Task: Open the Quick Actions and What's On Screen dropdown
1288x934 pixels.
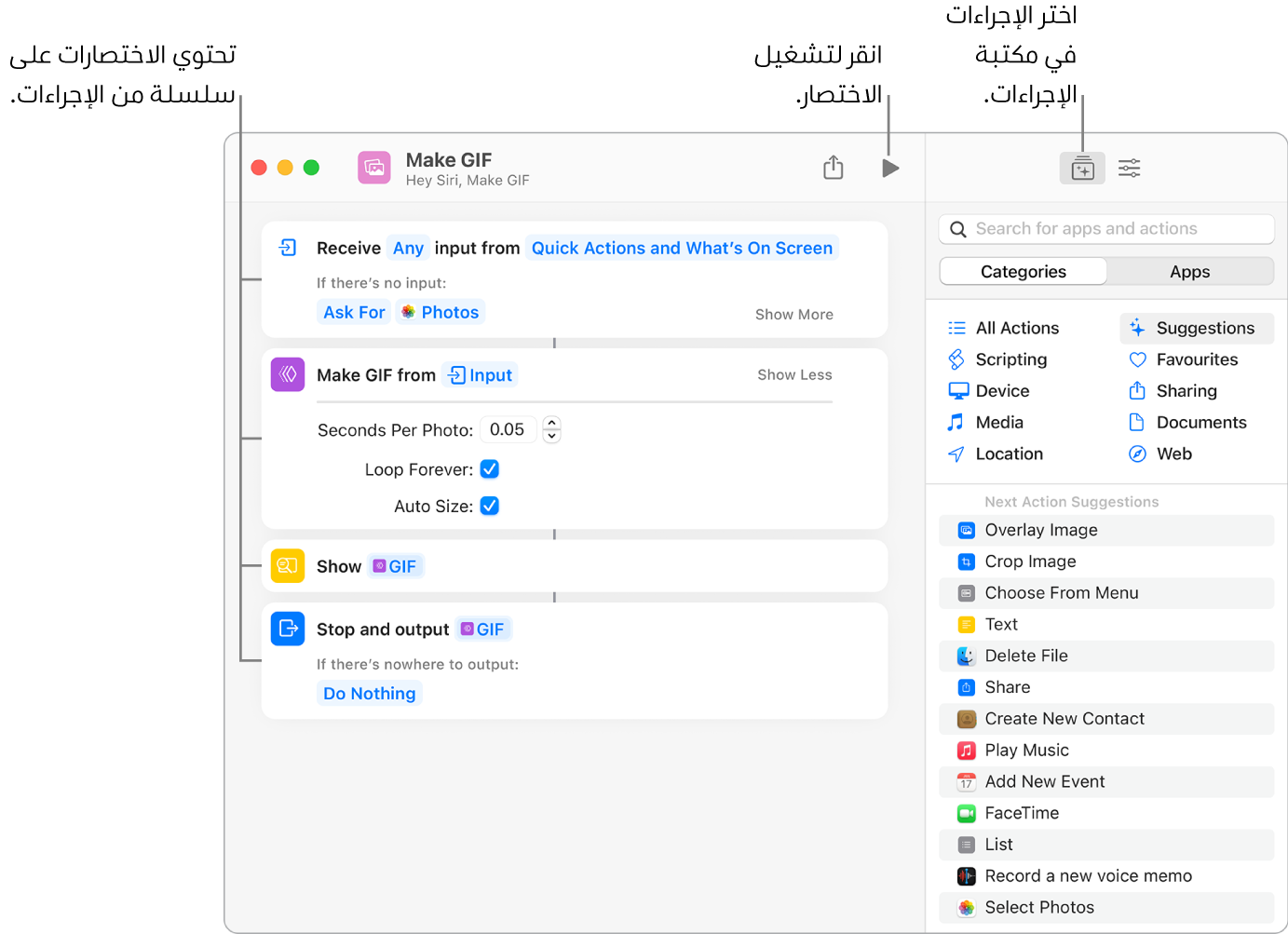Action: (x=682, y=248)
